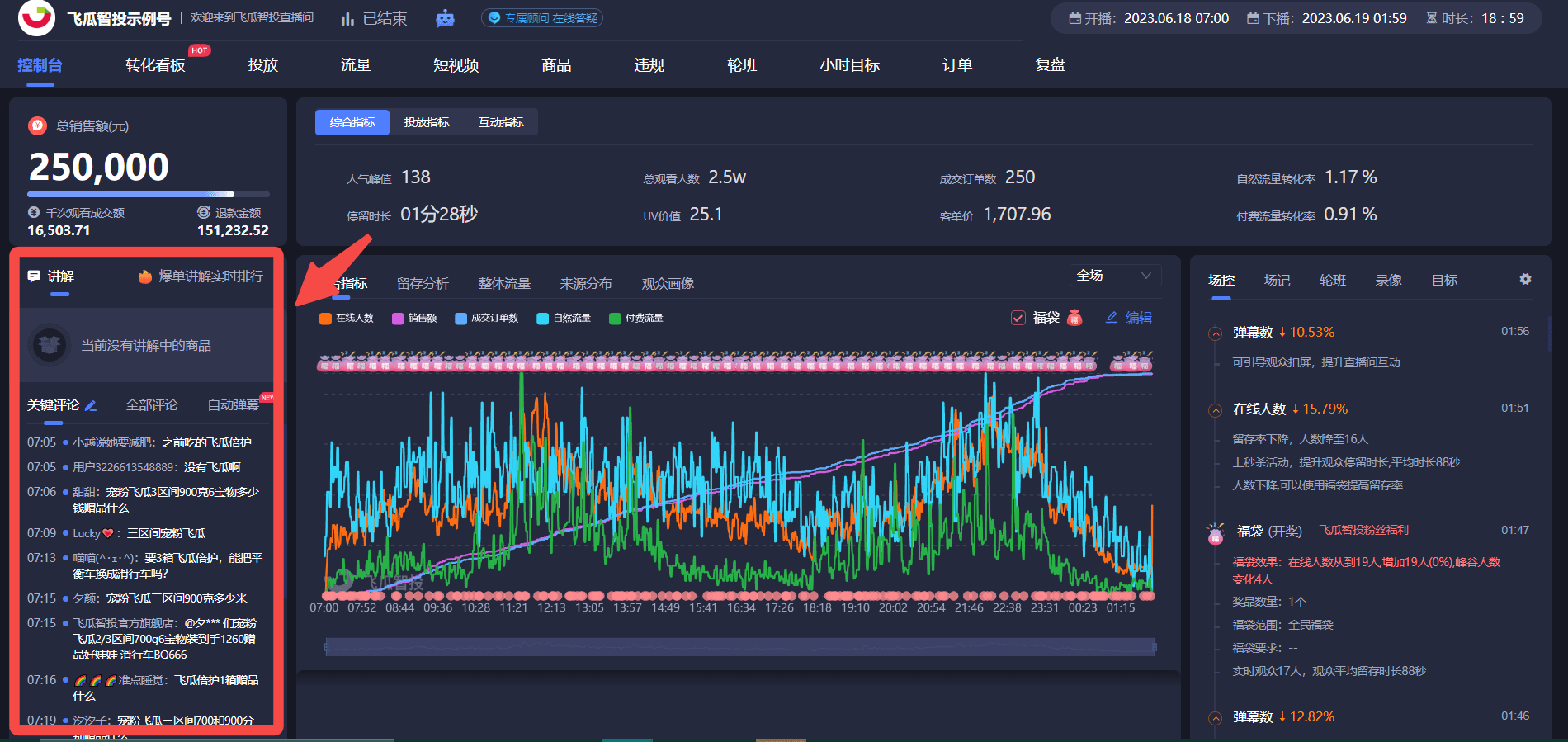Viewport: 1568px width, 742px height.
Task: Open the 轮班 top nav tab
Action: click(x=742, y=65)
